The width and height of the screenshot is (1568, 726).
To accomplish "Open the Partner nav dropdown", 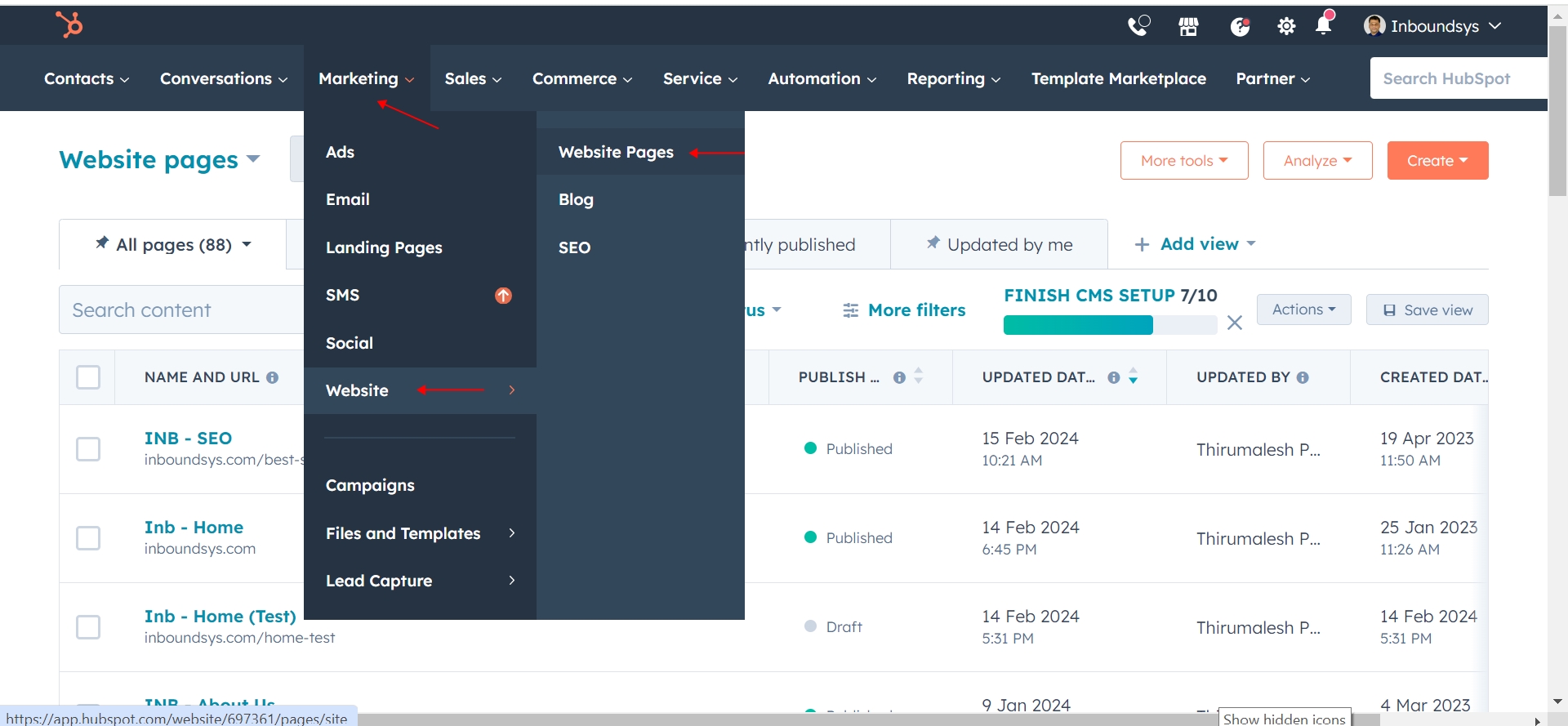I will [1272, 78].
